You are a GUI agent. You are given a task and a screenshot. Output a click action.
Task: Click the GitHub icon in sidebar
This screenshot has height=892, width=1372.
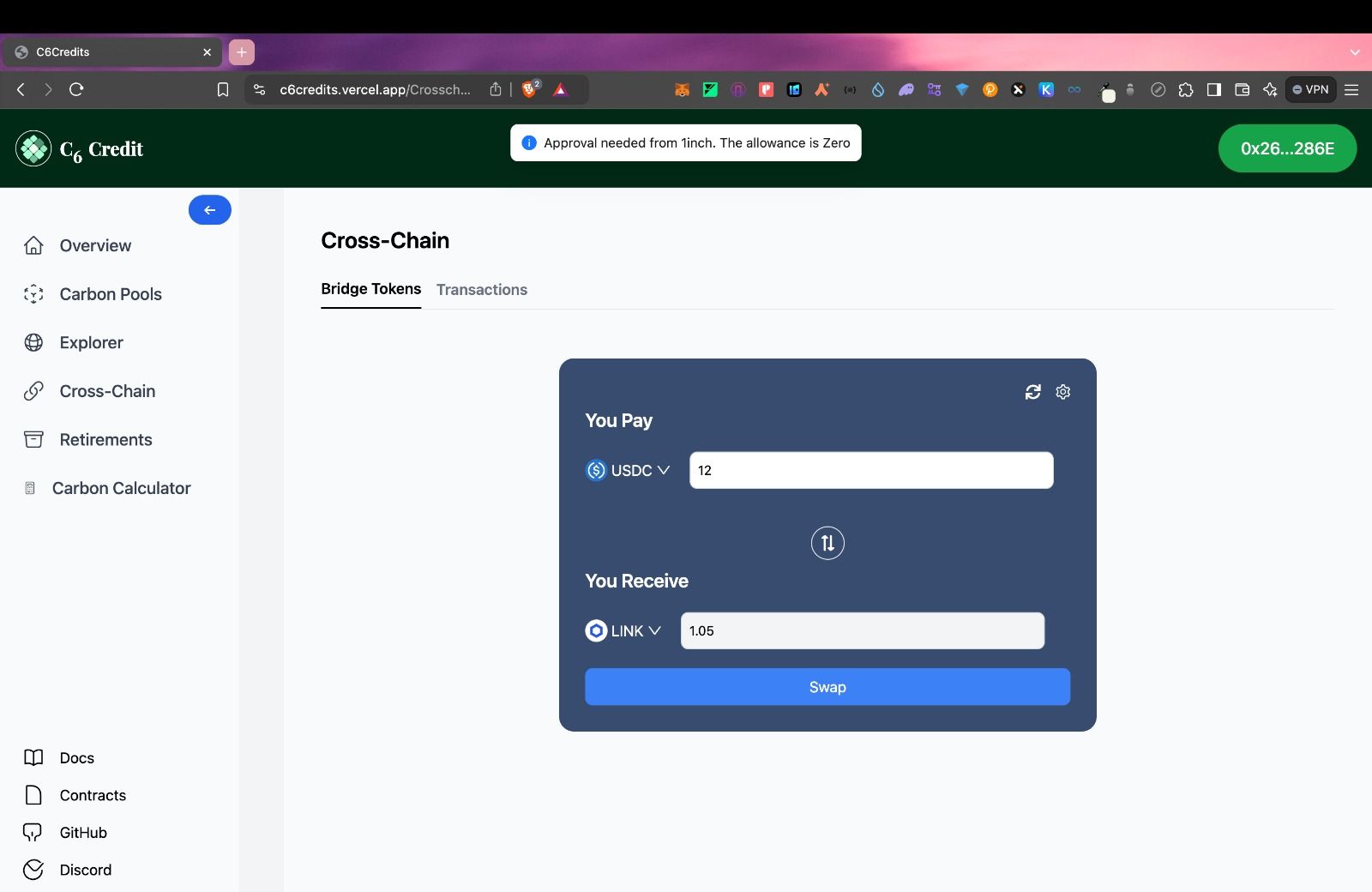coord(33,833)
